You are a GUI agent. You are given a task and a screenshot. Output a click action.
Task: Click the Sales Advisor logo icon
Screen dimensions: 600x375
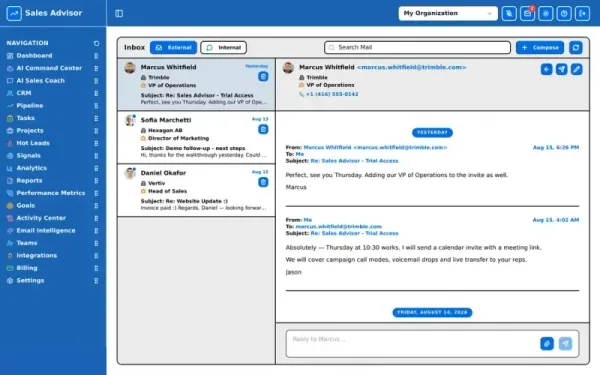click(14, 13)
